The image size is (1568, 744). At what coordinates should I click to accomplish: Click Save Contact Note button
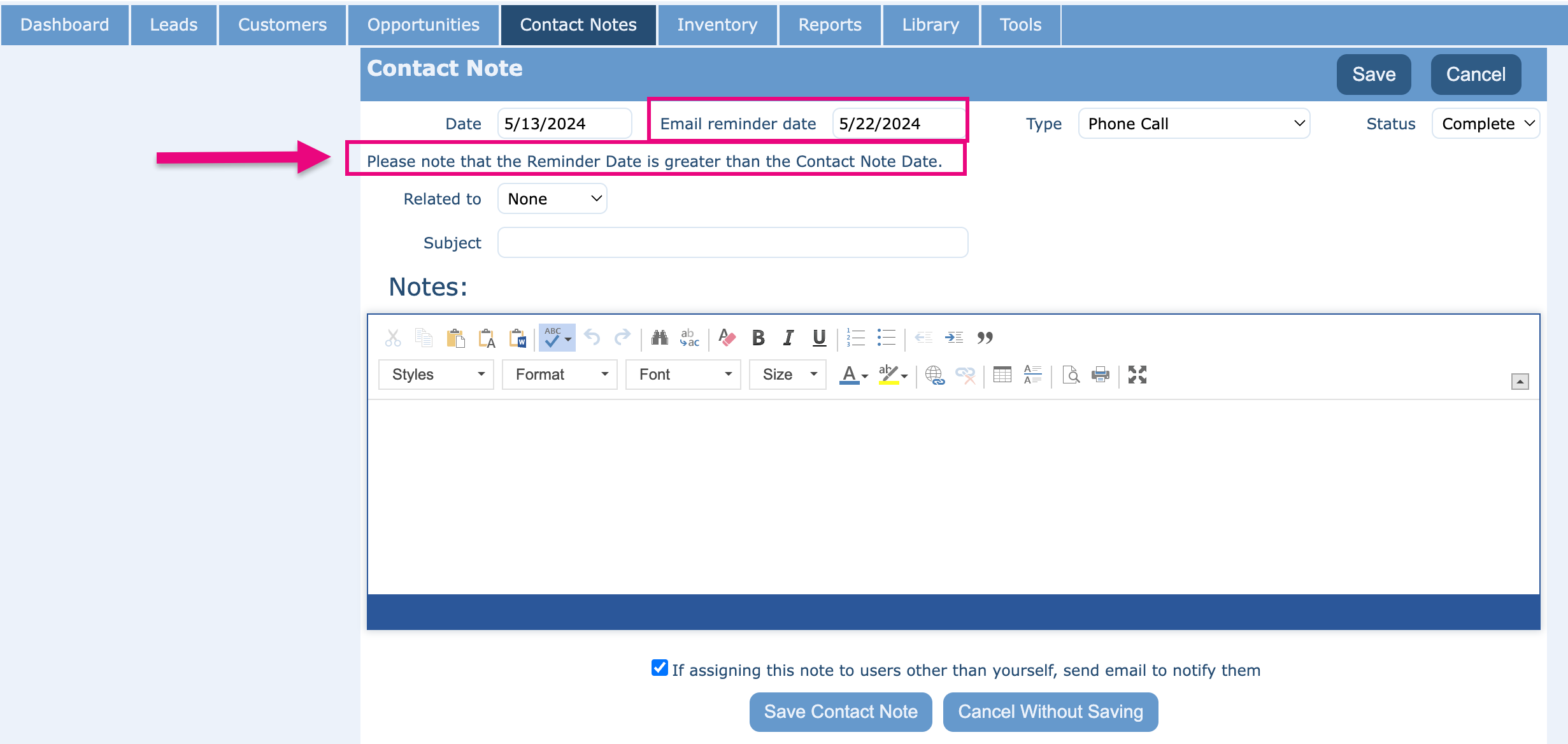tap(840, 712)
